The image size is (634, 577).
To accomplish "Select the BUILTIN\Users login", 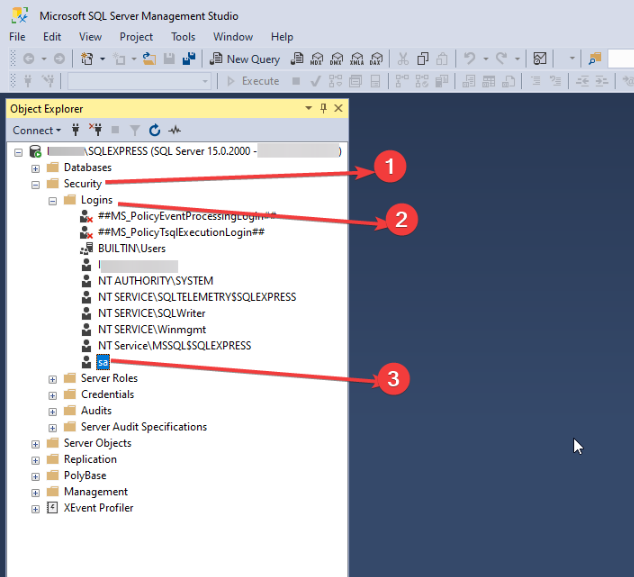I will [132, 248].
